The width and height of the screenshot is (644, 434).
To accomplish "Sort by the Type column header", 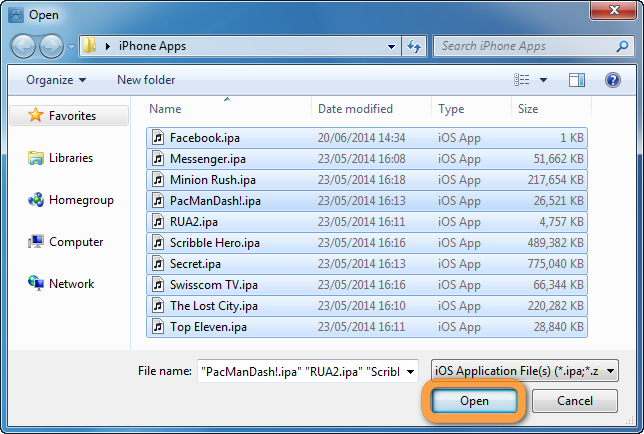I will 451,109.
